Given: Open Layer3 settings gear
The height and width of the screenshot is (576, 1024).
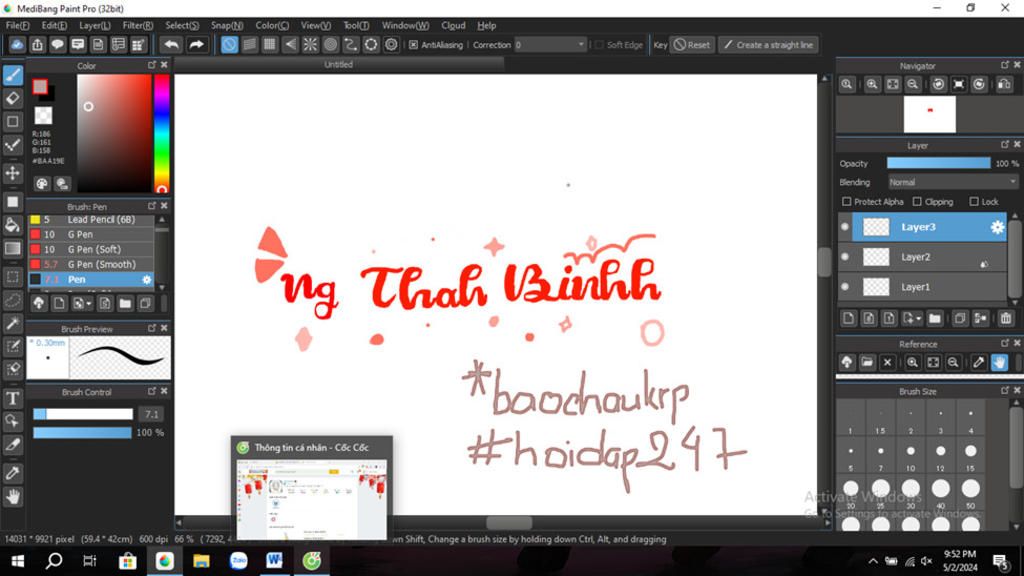Looking at the screenshot, I should point(997,227).
